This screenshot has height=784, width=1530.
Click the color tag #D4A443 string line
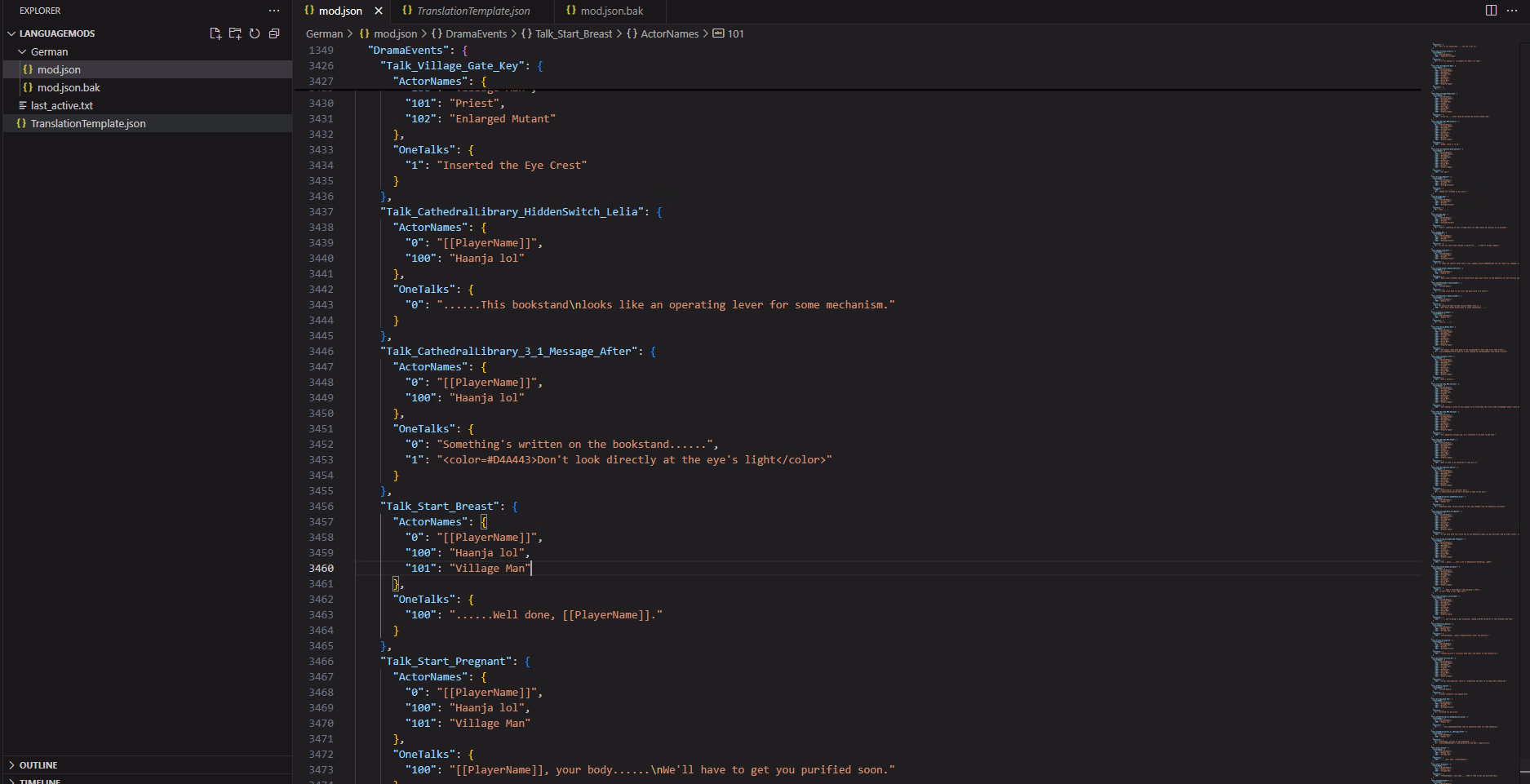tap(634, 459)
